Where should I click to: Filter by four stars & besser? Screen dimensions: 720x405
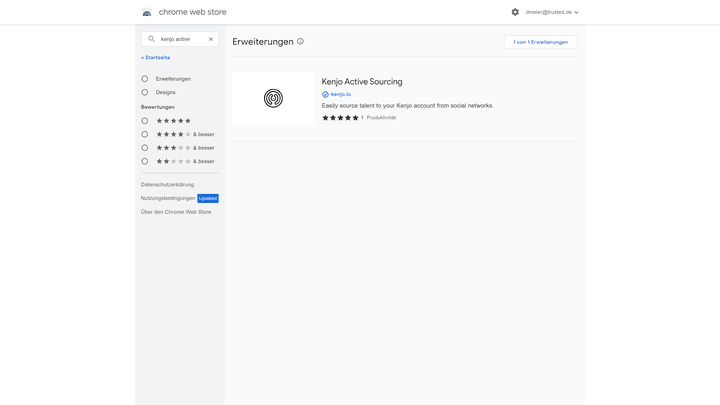click(x=145, y=135)
